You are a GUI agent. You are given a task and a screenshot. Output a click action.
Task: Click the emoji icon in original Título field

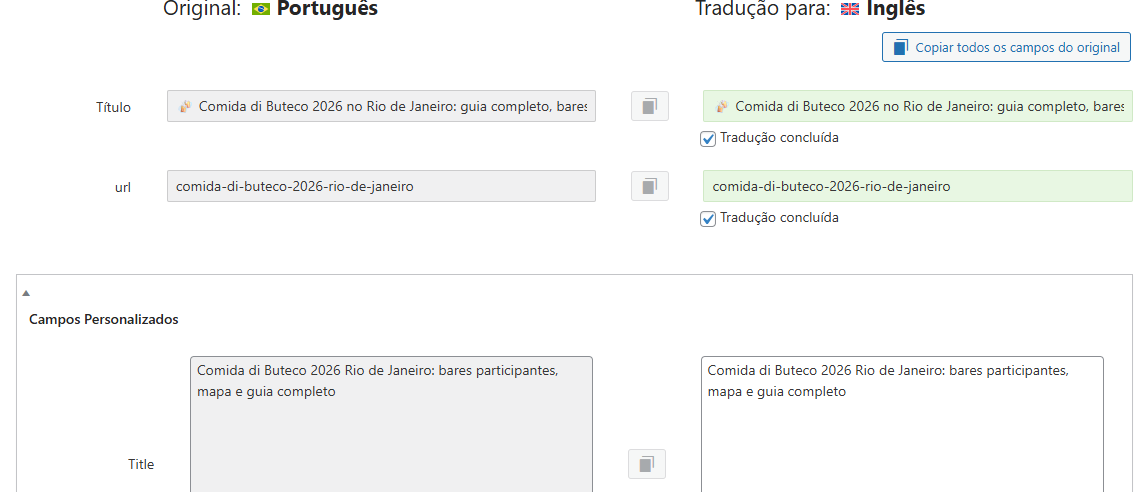185,106
